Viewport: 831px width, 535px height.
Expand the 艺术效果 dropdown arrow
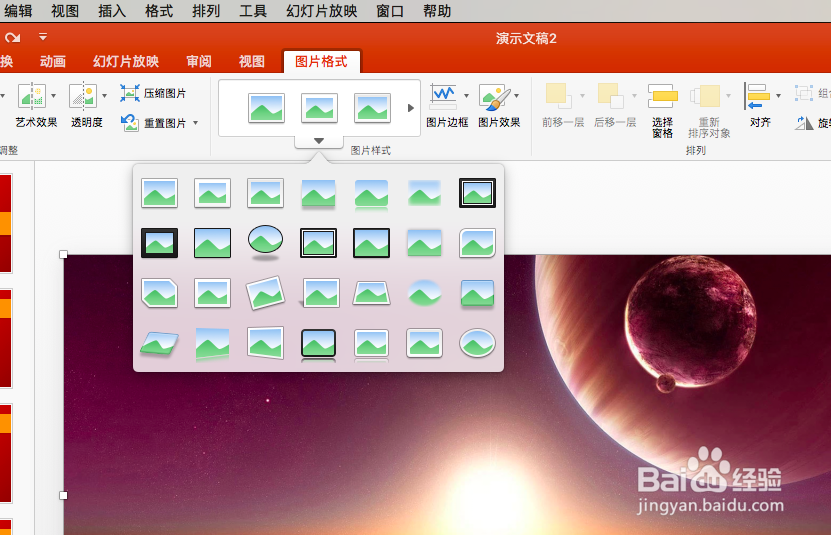coord(54,96)
